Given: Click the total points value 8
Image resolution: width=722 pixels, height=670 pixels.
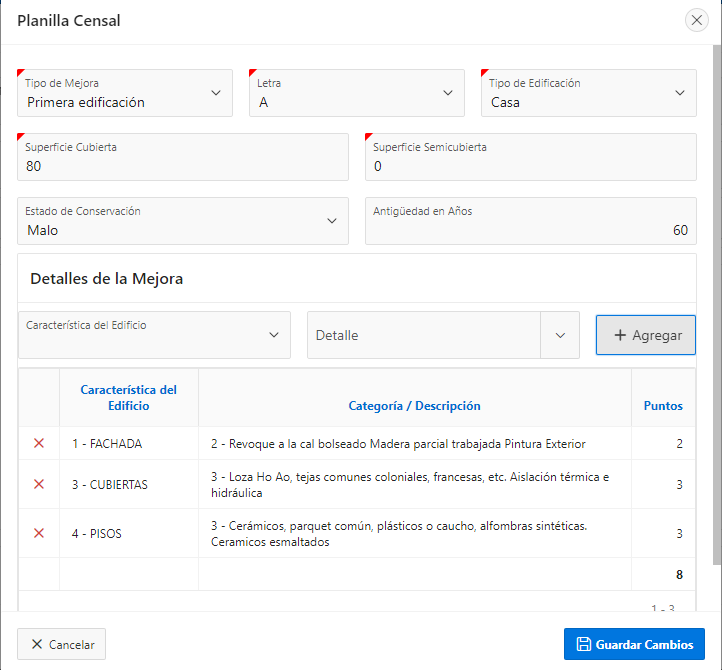Looking at the screenshot, I should (x=679, y=574).
